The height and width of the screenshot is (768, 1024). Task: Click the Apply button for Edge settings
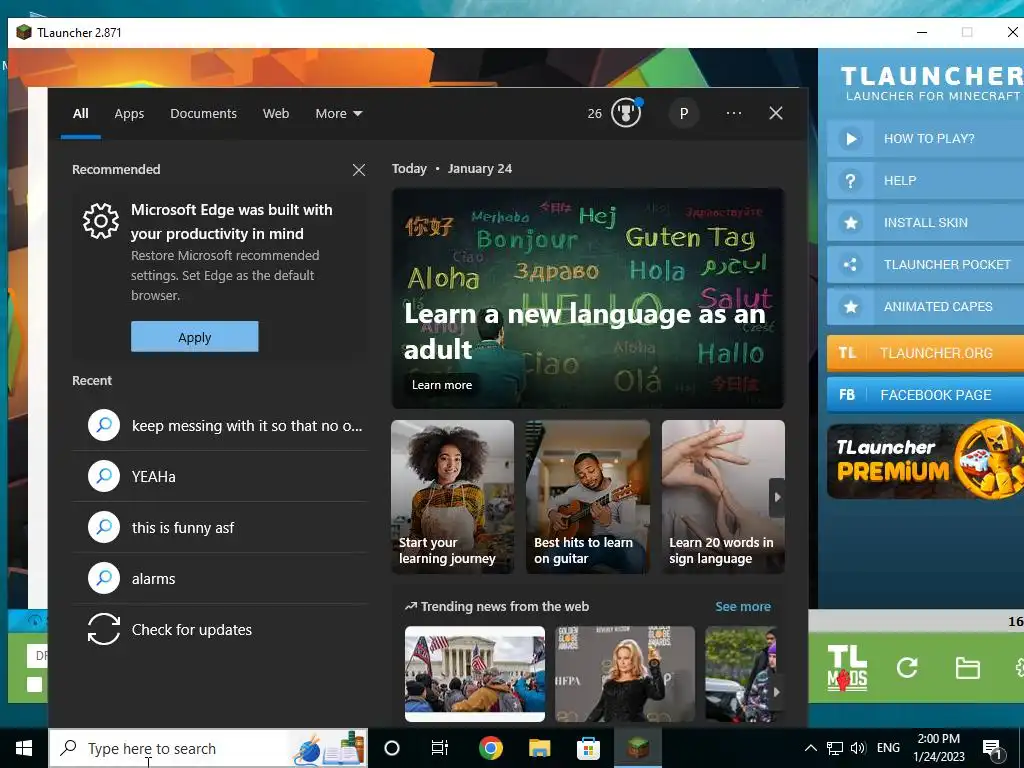point(195,337)
